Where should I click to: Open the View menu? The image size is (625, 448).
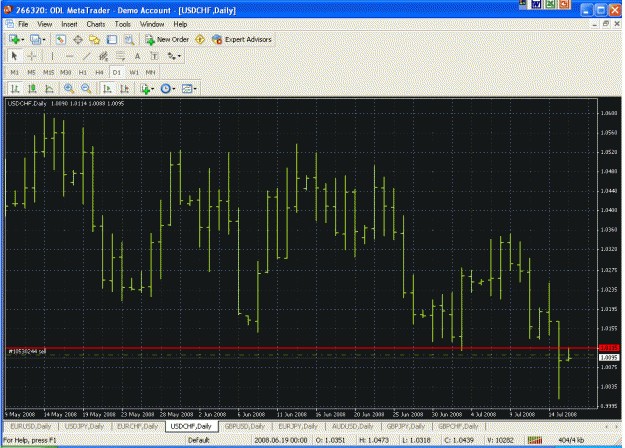[45, 24]
